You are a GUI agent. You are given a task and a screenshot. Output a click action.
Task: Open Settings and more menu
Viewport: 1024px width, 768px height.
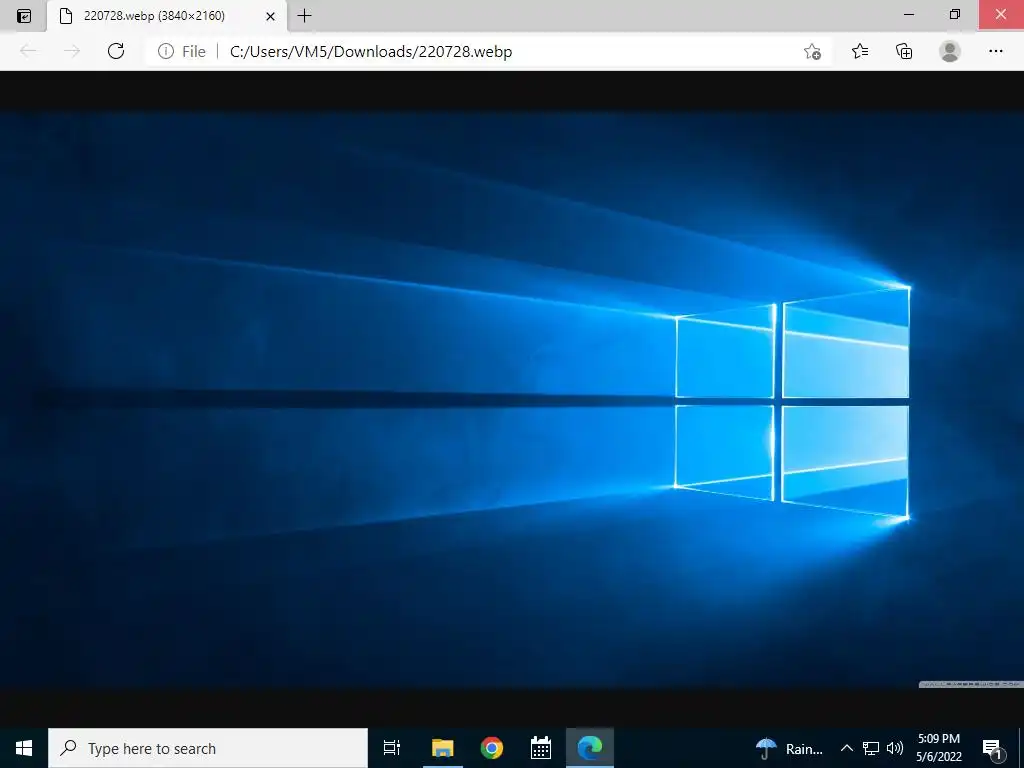(x=995, y=51)
